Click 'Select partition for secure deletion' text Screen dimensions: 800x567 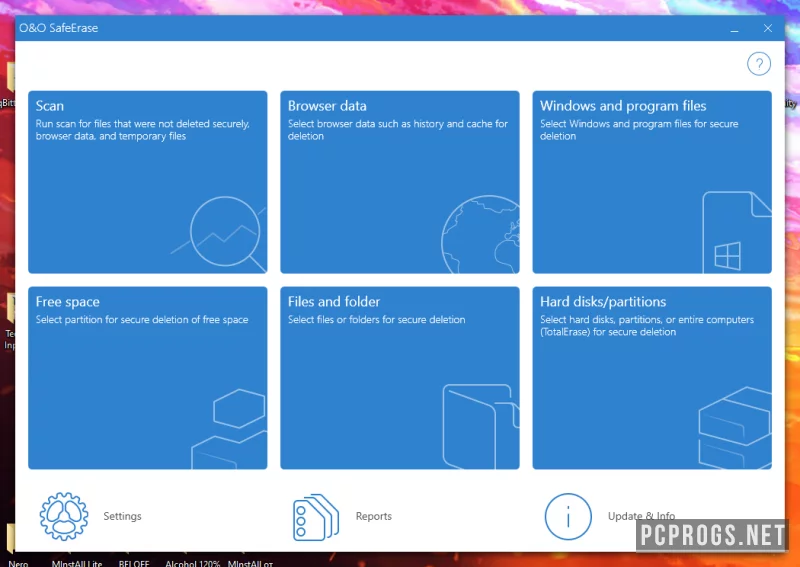(142, 319)
